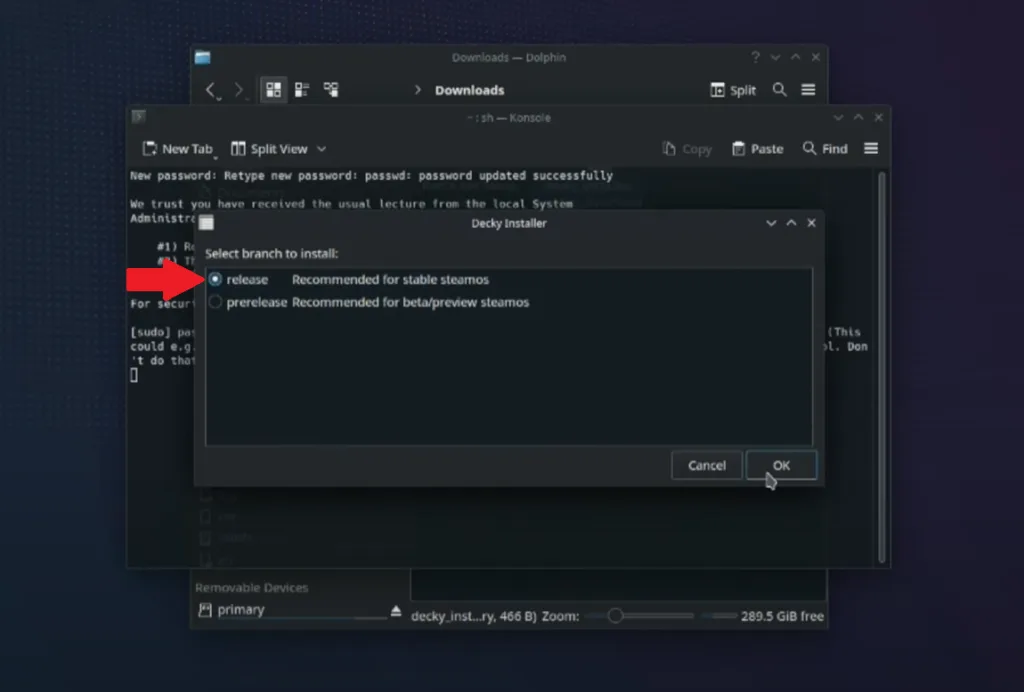
Task: Maximize the Decky Installer dialog
Action: point(792,223)
